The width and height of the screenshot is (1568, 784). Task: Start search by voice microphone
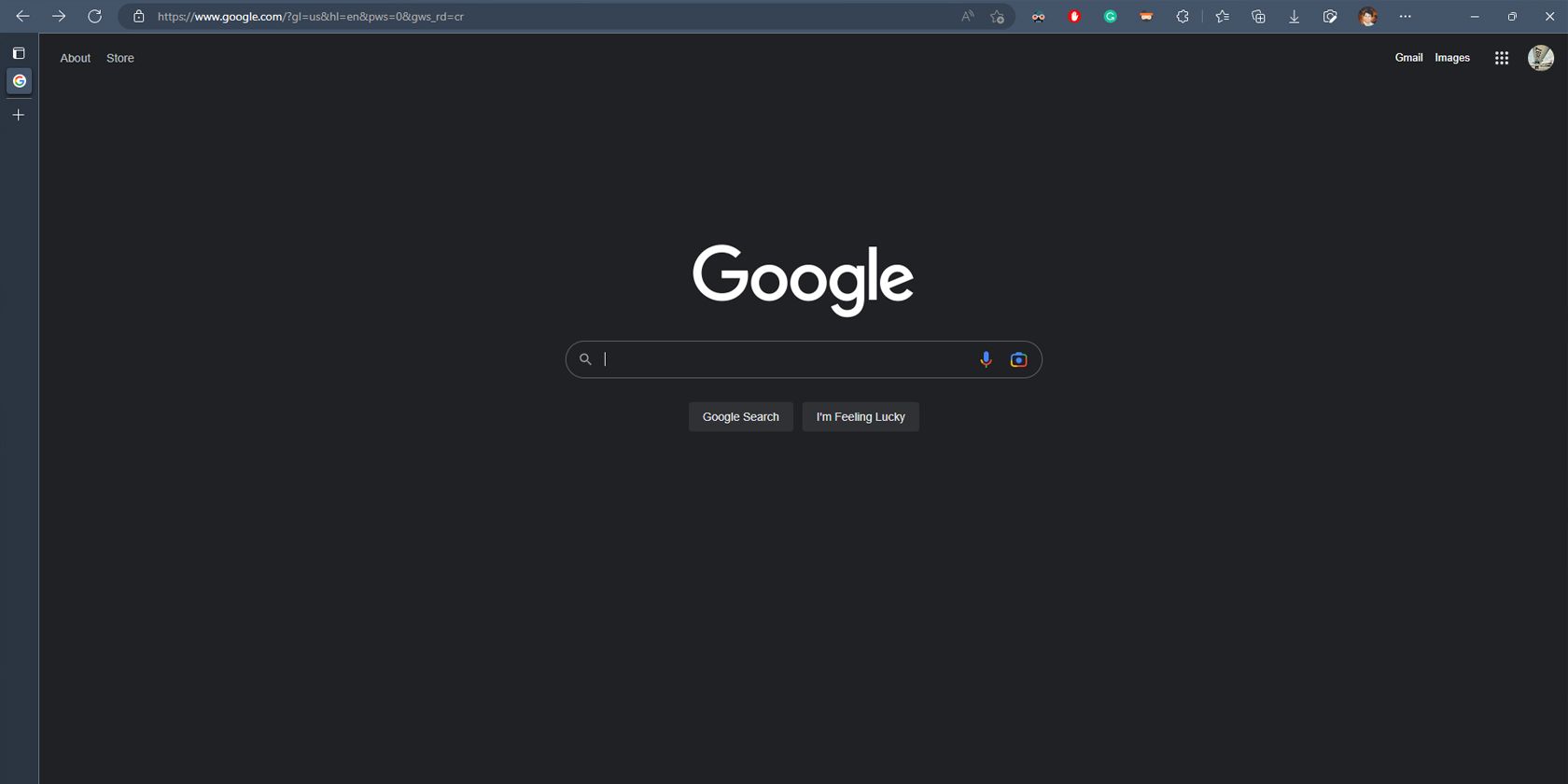pyautogui.click(x=986, y=359)
